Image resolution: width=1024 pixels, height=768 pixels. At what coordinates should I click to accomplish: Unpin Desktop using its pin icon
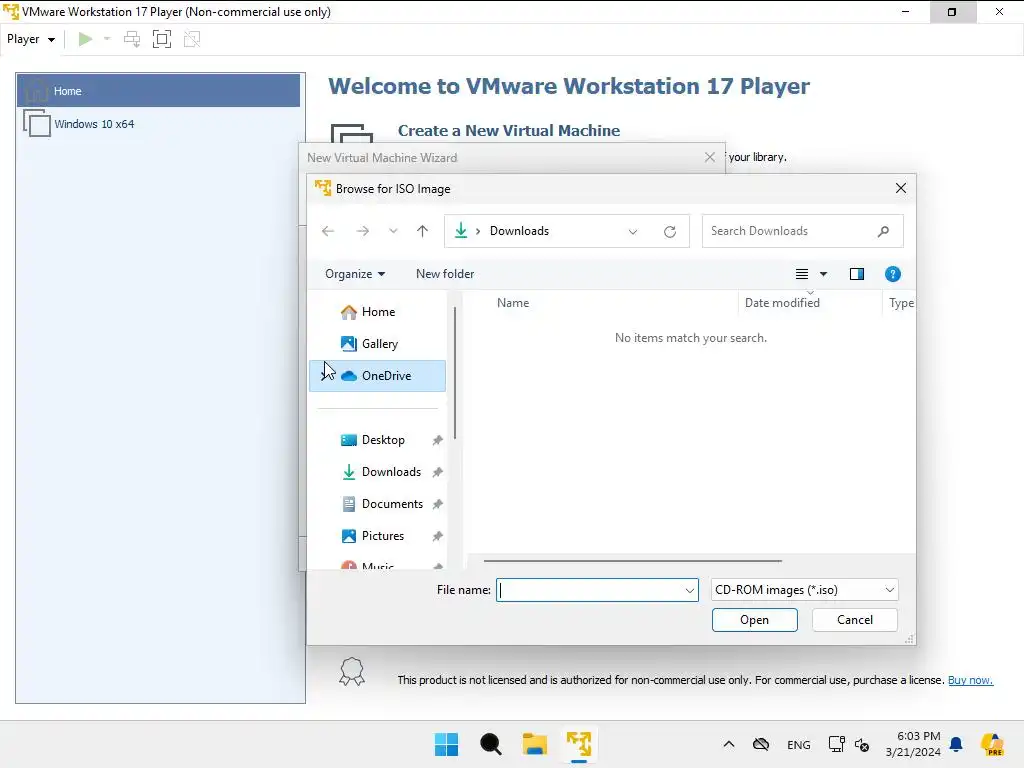click(438, 441)
